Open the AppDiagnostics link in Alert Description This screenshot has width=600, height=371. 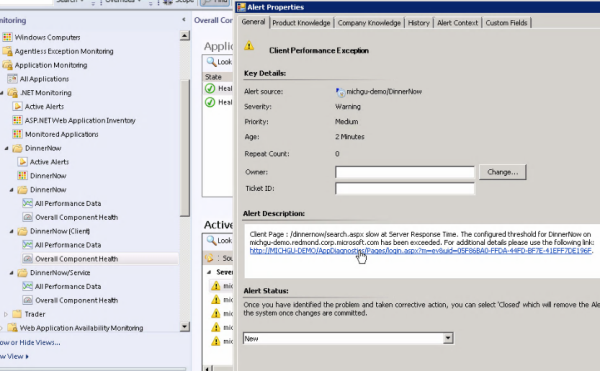[x=421, y=251]
